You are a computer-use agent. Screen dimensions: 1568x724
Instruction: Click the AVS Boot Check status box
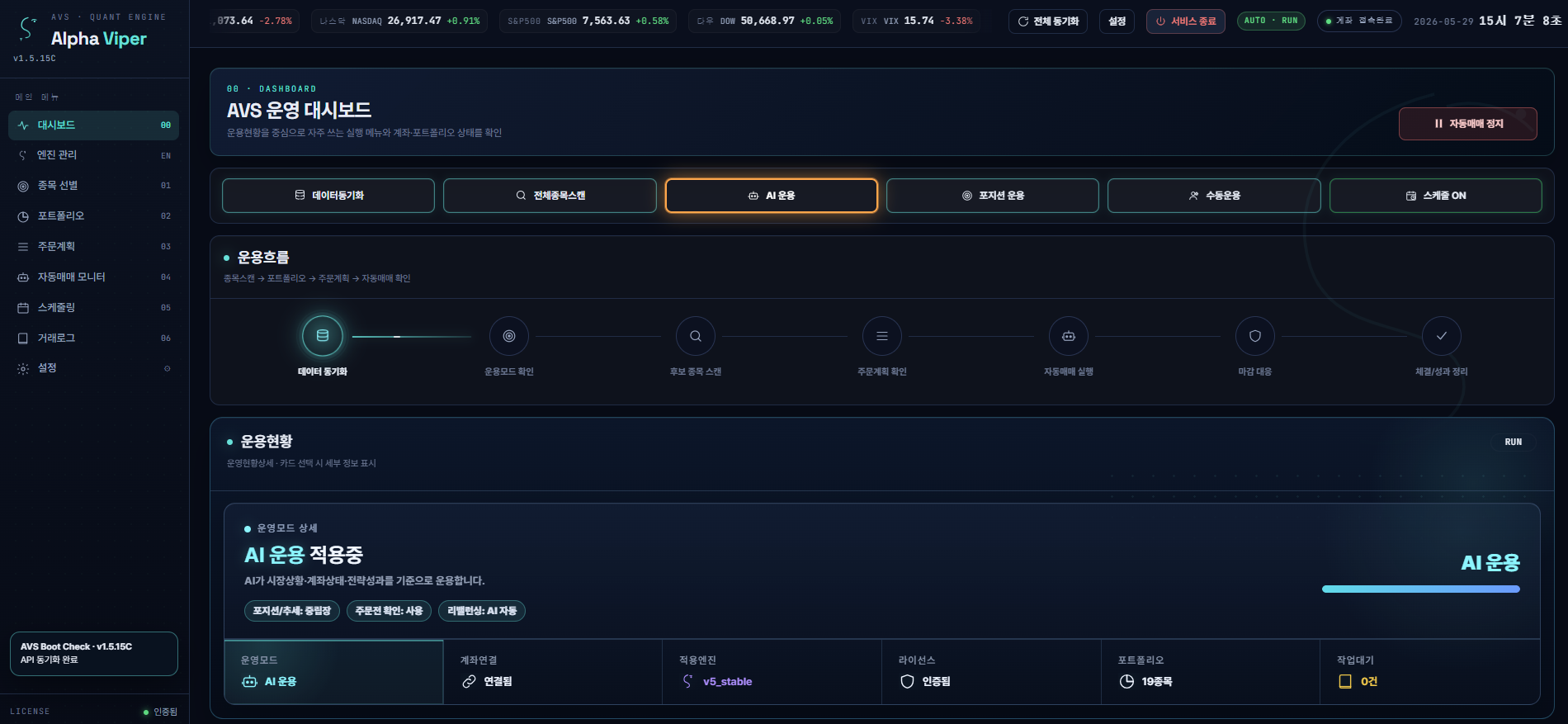pos(94,654)
